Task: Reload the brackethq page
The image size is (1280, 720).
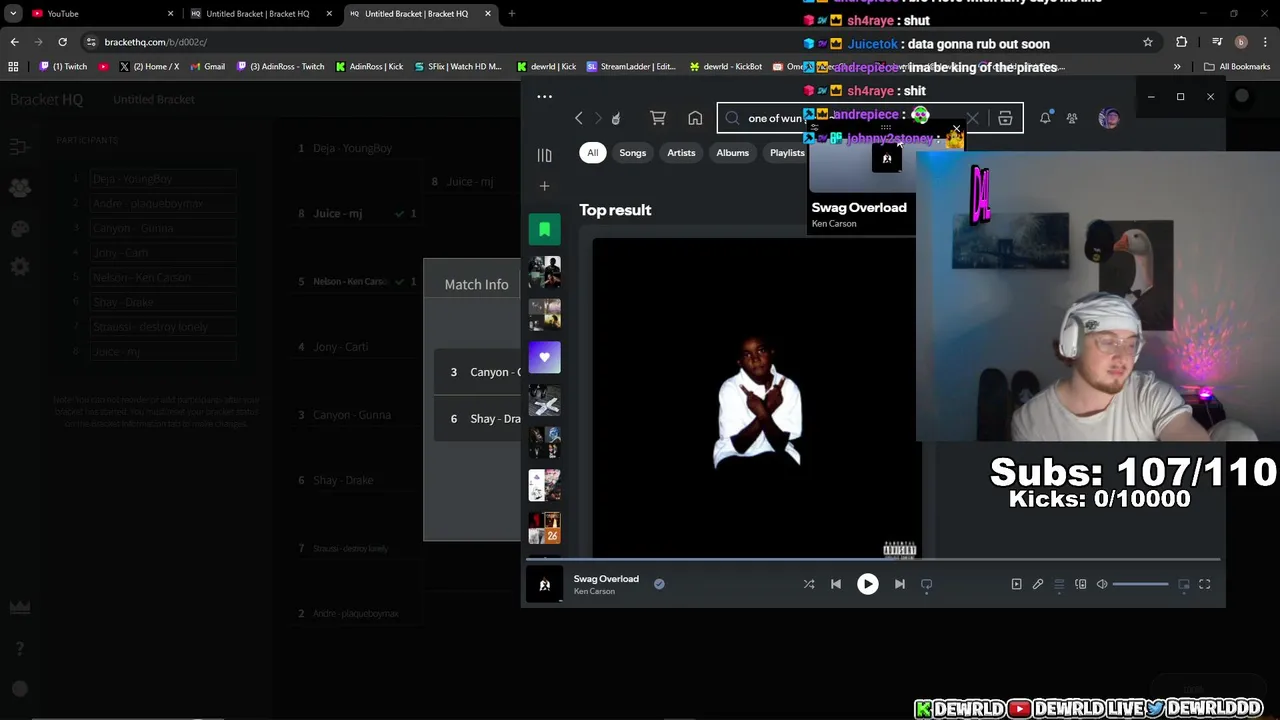Action: click(x=62, y=42)
